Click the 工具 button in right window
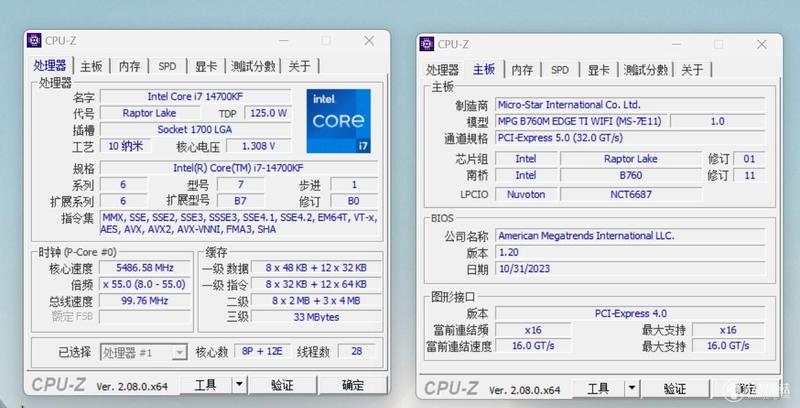The height and width of the screenshot is (408, 800). pos(598,389)
